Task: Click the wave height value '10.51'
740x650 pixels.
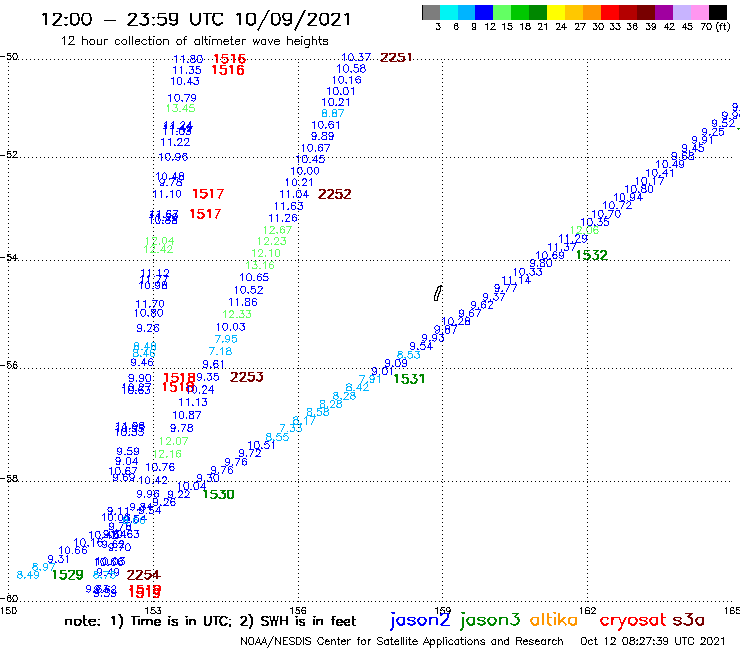Action: [261, 445]
